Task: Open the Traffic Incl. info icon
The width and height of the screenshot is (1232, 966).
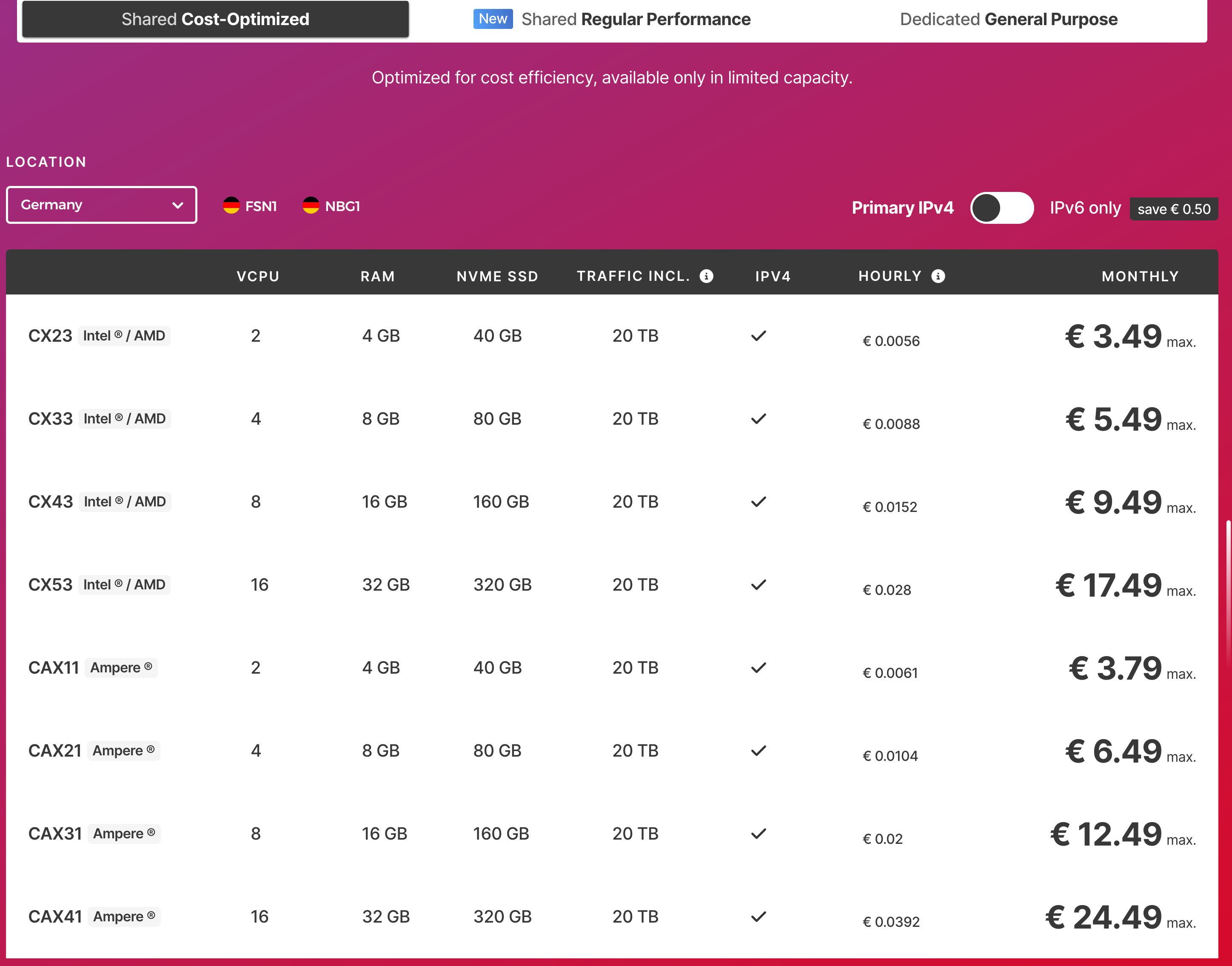Action: tap(706, 276)
